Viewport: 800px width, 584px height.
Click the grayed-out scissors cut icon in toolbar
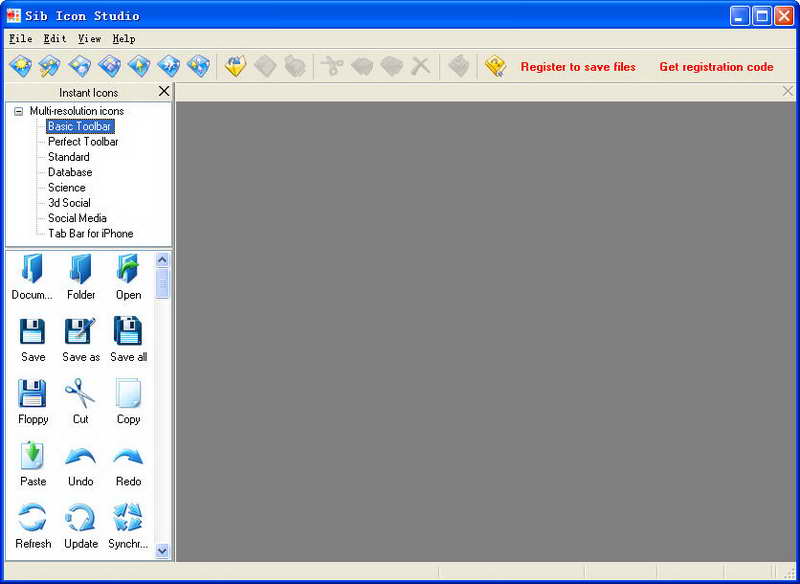(332, 66)
